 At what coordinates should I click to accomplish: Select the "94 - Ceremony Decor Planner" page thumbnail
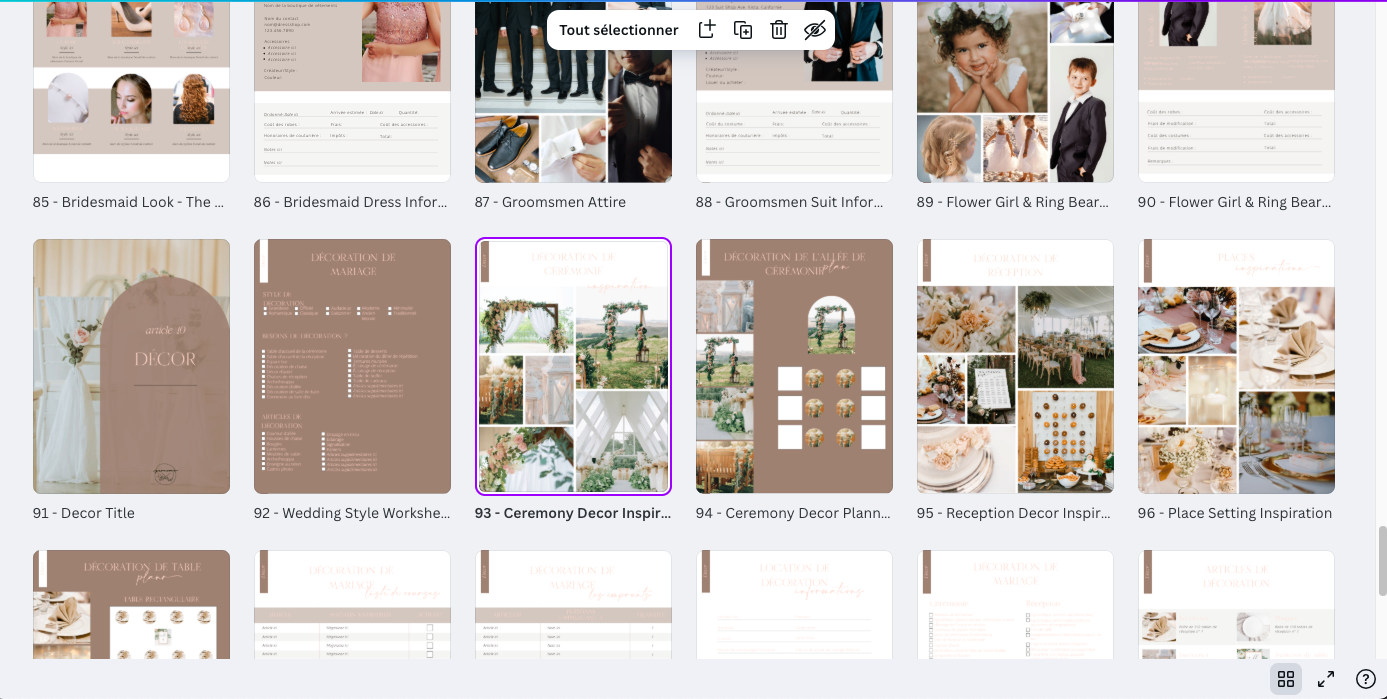(794, 366)
